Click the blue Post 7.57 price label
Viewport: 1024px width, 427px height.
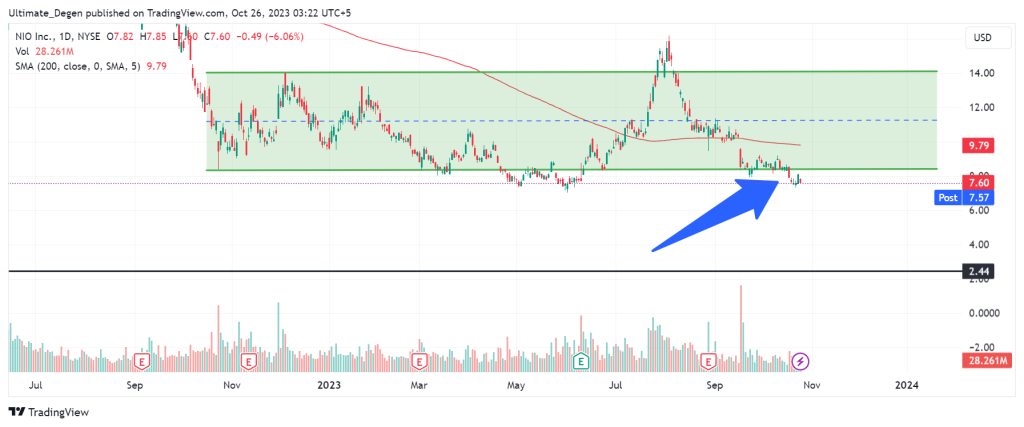(964, 197)
